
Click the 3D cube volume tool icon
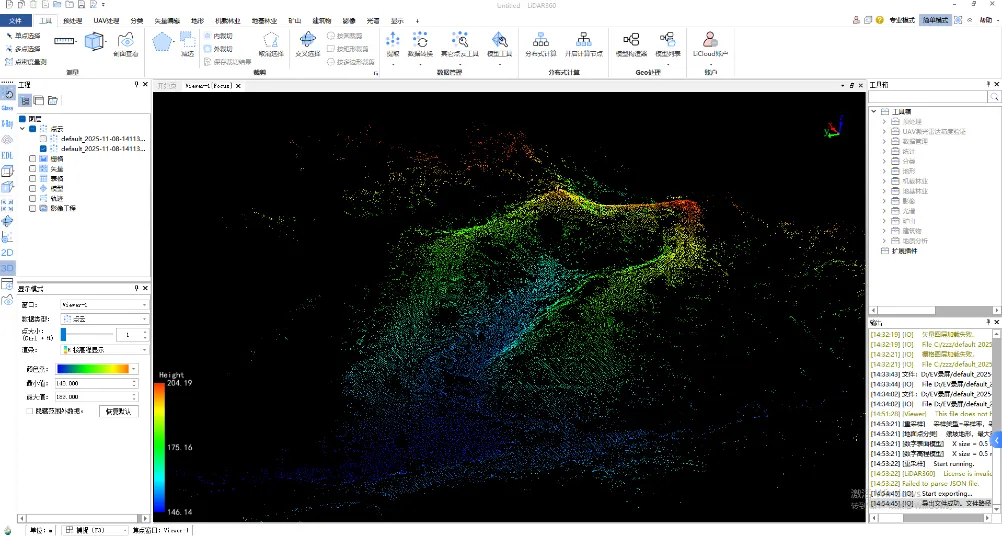pyautogui.click(x=95, y=42)
